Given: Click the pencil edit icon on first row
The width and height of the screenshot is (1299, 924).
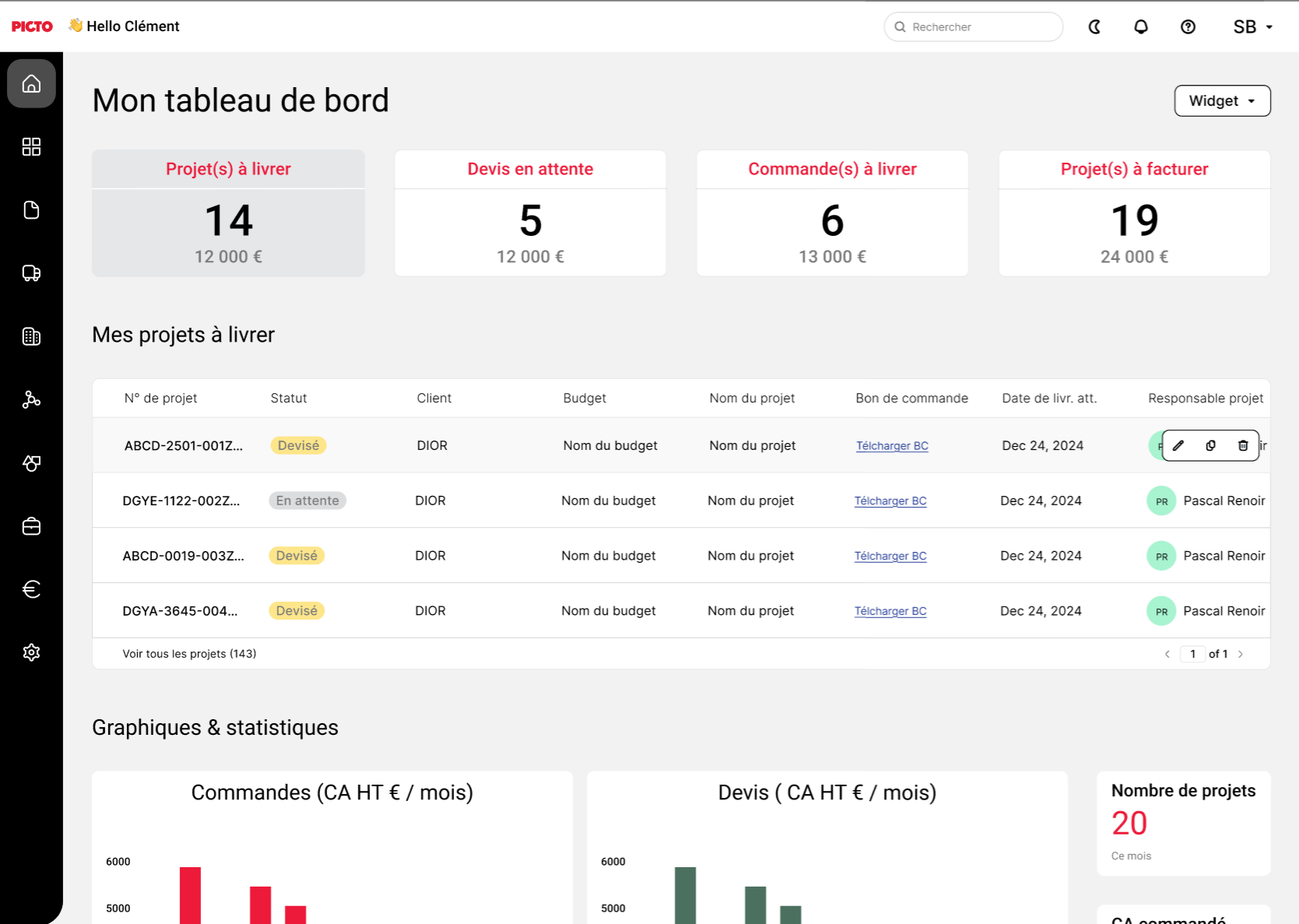Looking at the screenshot, I should (1178, 446).
